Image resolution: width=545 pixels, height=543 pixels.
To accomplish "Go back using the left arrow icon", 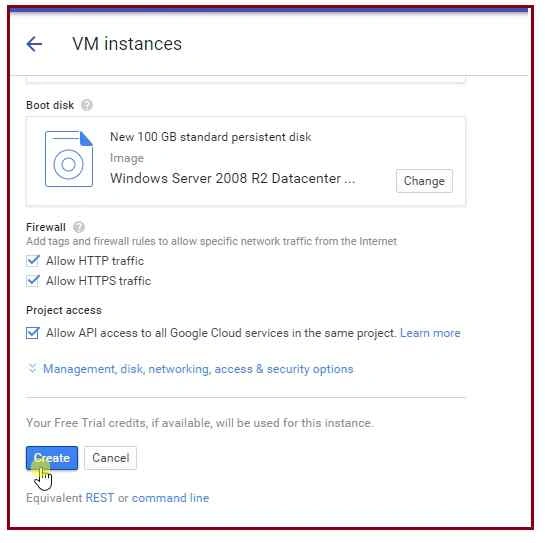I will (x=34, y=44).
